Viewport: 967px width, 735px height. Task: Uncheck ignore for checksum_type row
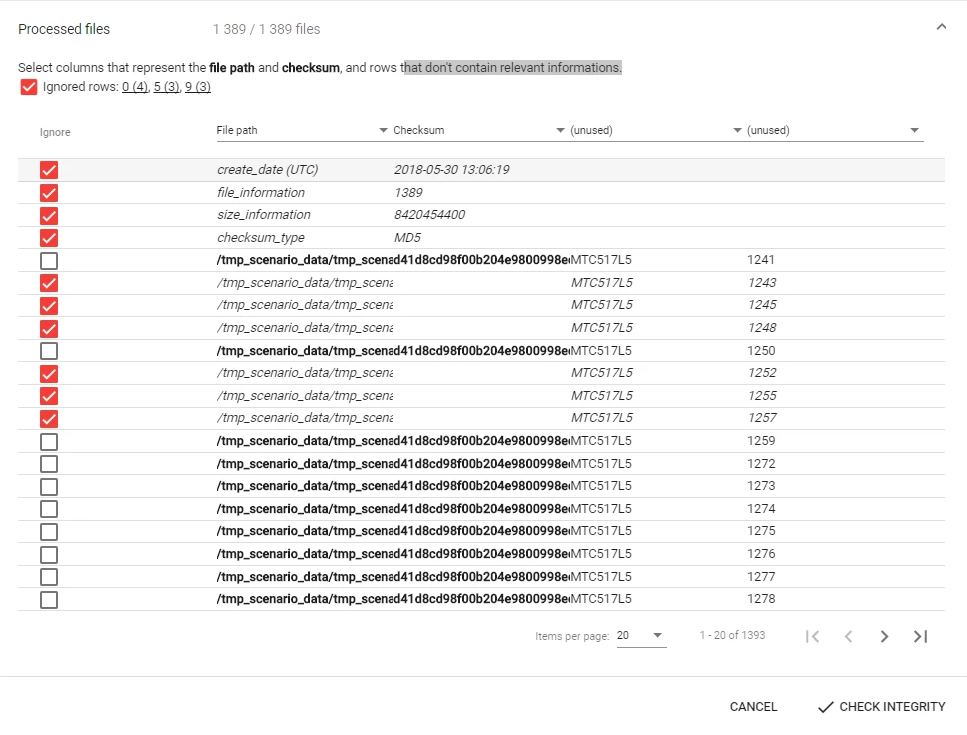pyautogui.click(x=49, y=238)
